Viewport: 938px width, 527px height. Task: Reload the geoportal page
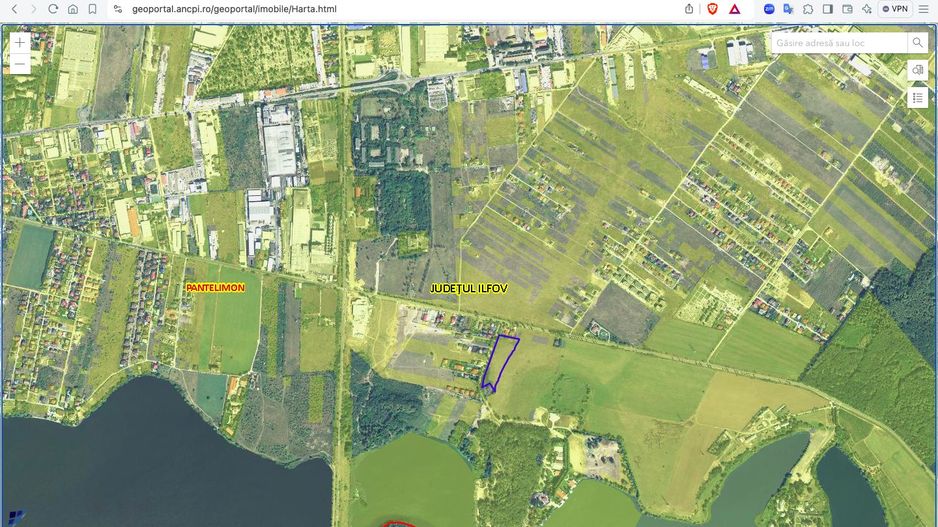53,9
